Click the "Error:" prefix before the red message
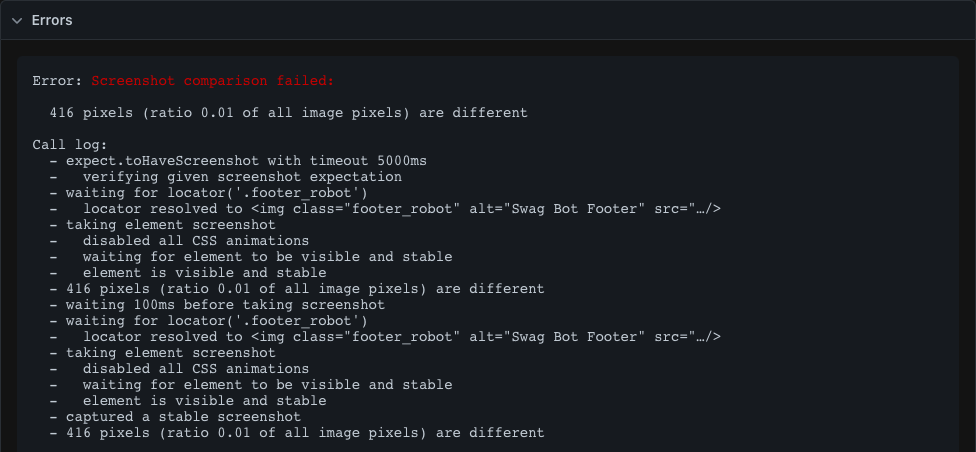This screenshot has height=452, width=976. (58, 81)
